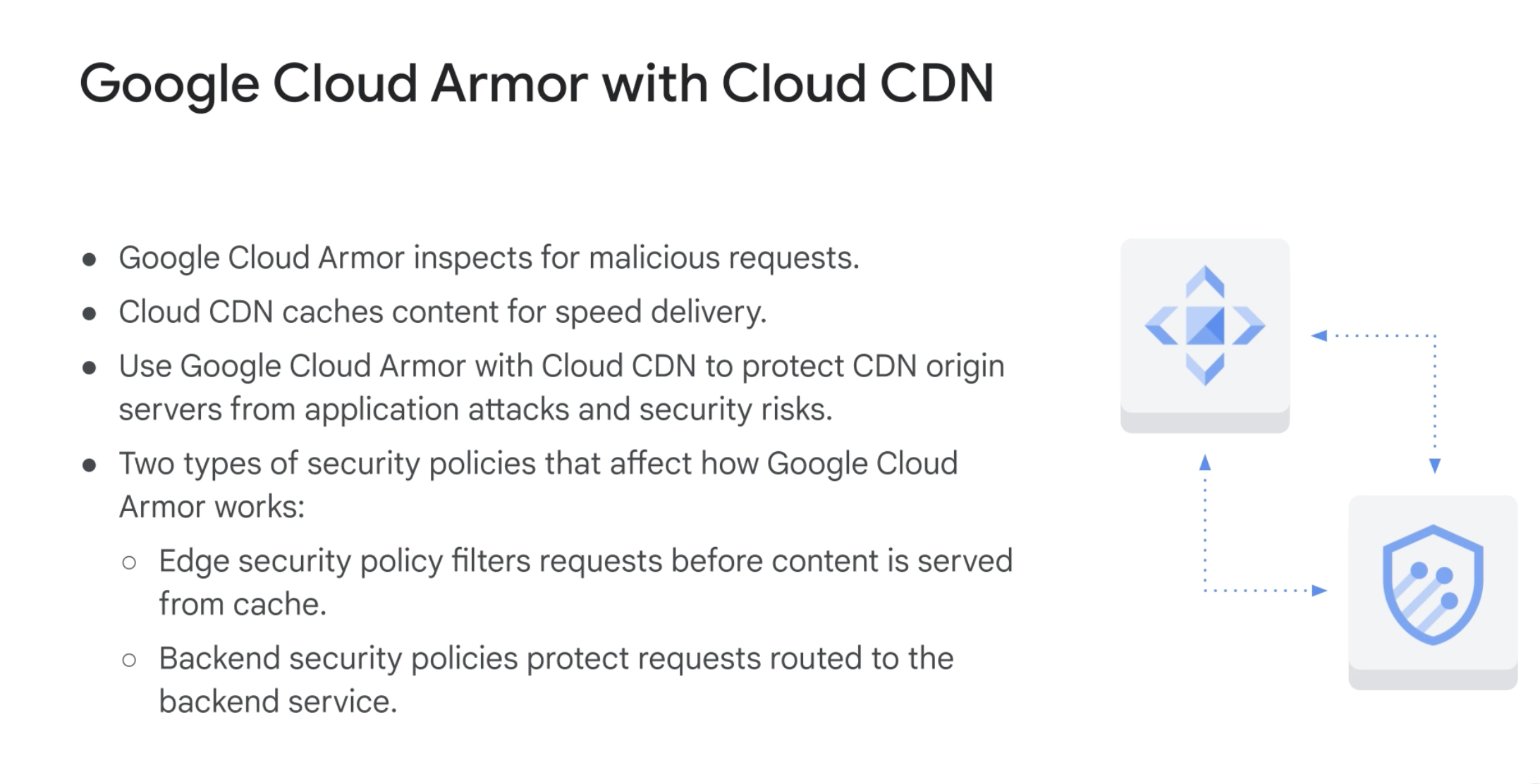
Task: Click the Cloud CDN four-arrow icon
Action: (x=1204, y=326)
